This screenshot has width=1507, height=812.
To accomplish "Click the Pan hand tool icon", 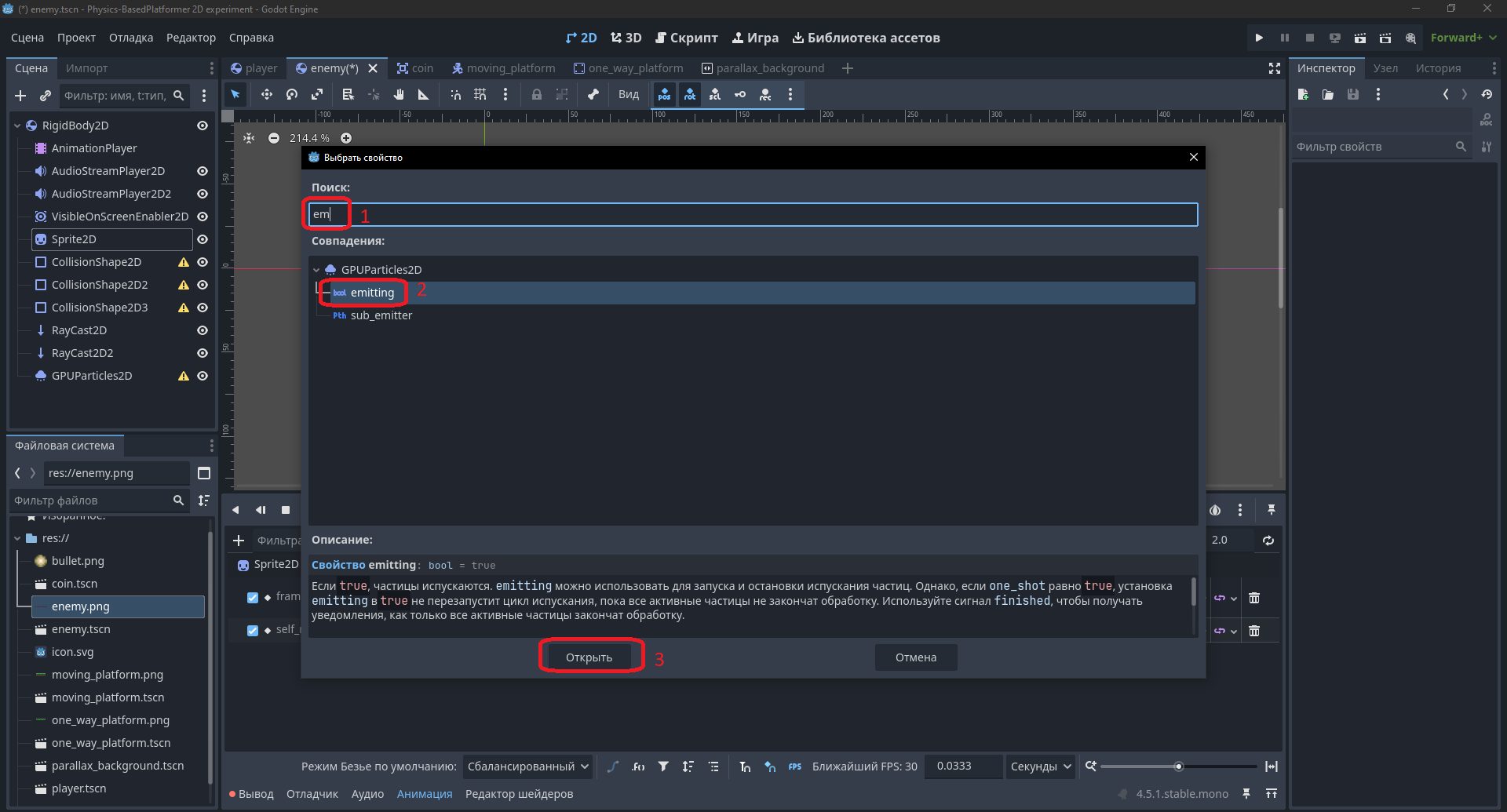I will point(399,94).
